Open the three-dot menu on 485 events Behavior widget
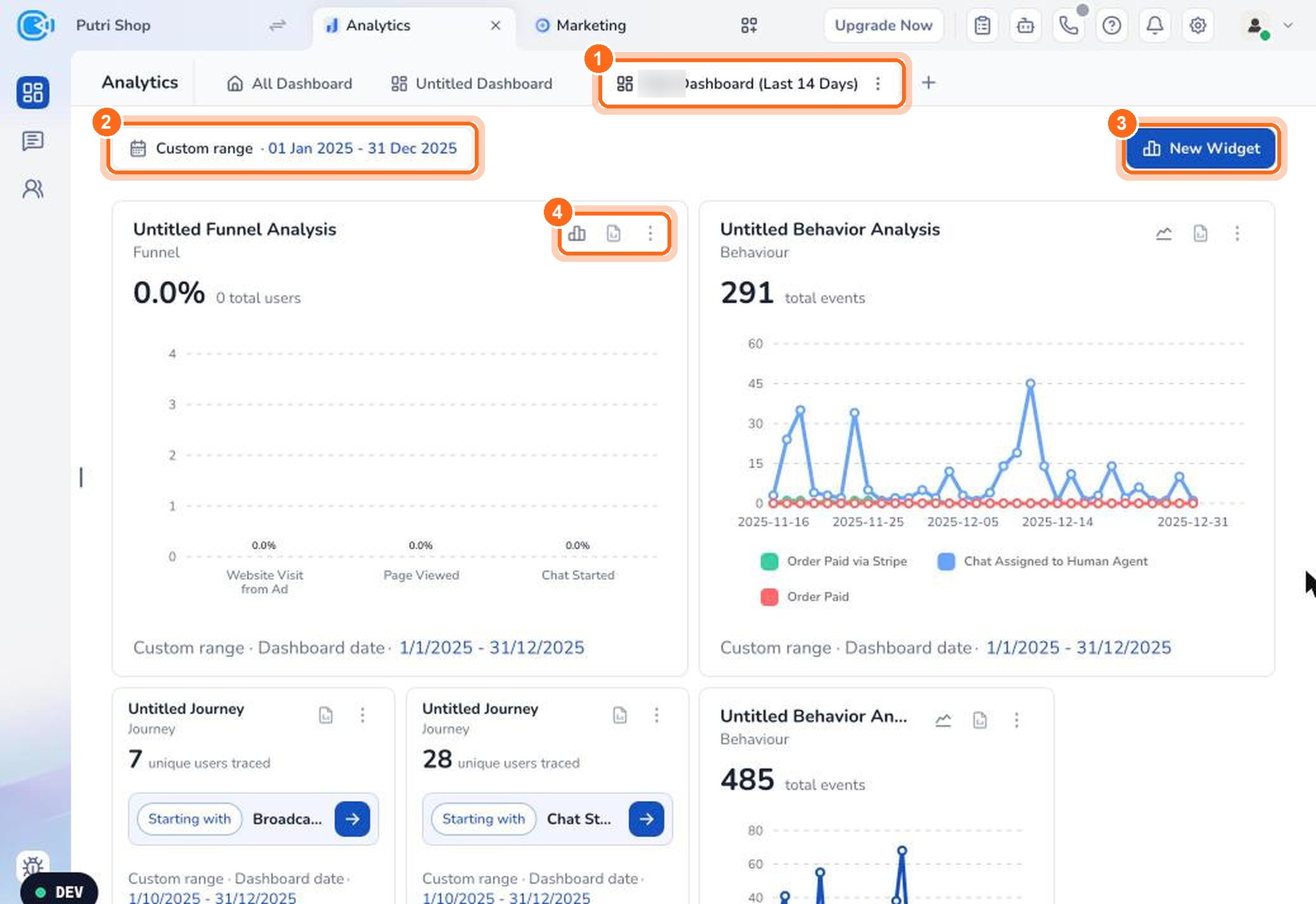 pos(1017,720)
